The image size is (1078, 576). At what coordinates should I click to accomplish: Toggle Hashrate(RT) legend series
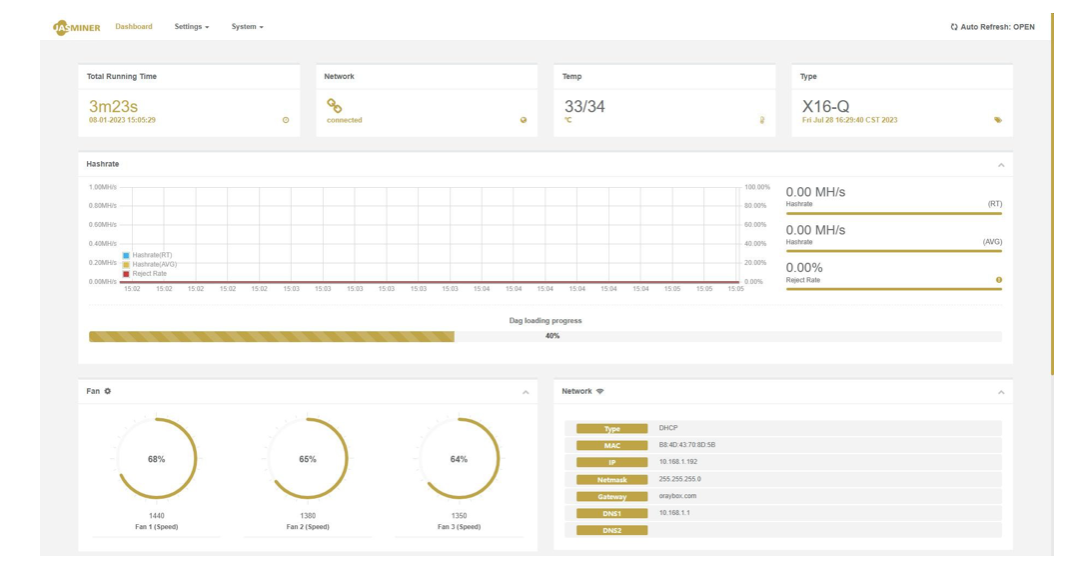147,255
